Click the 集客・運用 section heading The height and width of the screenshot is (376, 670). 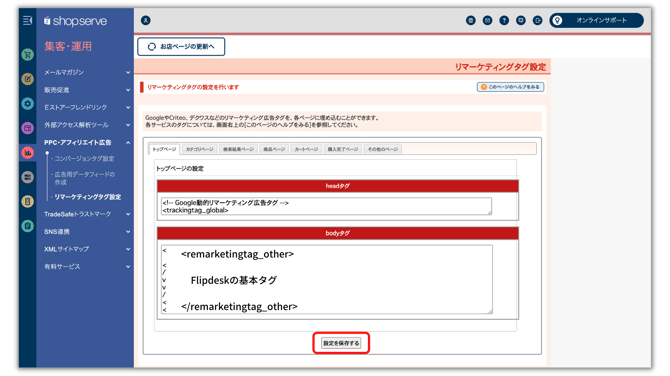tap(68, 46)
